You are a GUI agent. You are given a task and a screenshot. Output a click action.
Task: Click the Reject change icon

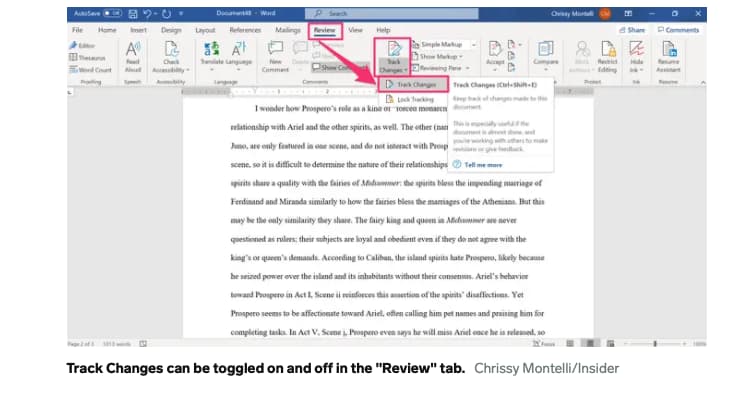[x=512, y=45]
